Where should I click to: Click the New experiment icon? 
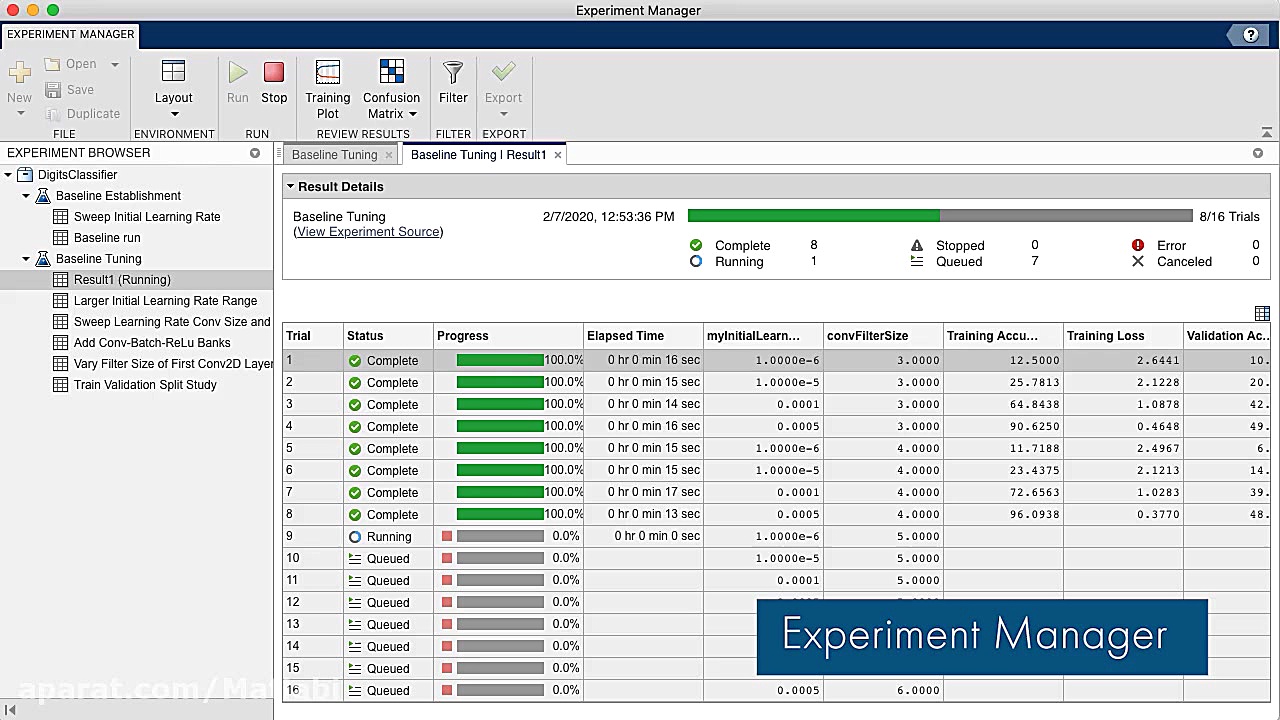click(19, 73)
